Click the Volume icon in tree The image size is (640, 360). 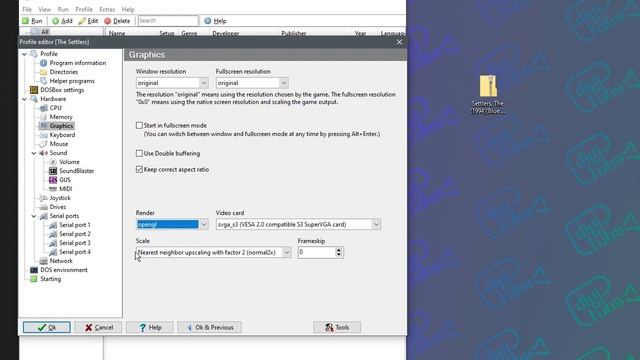[x=53, y=162]
